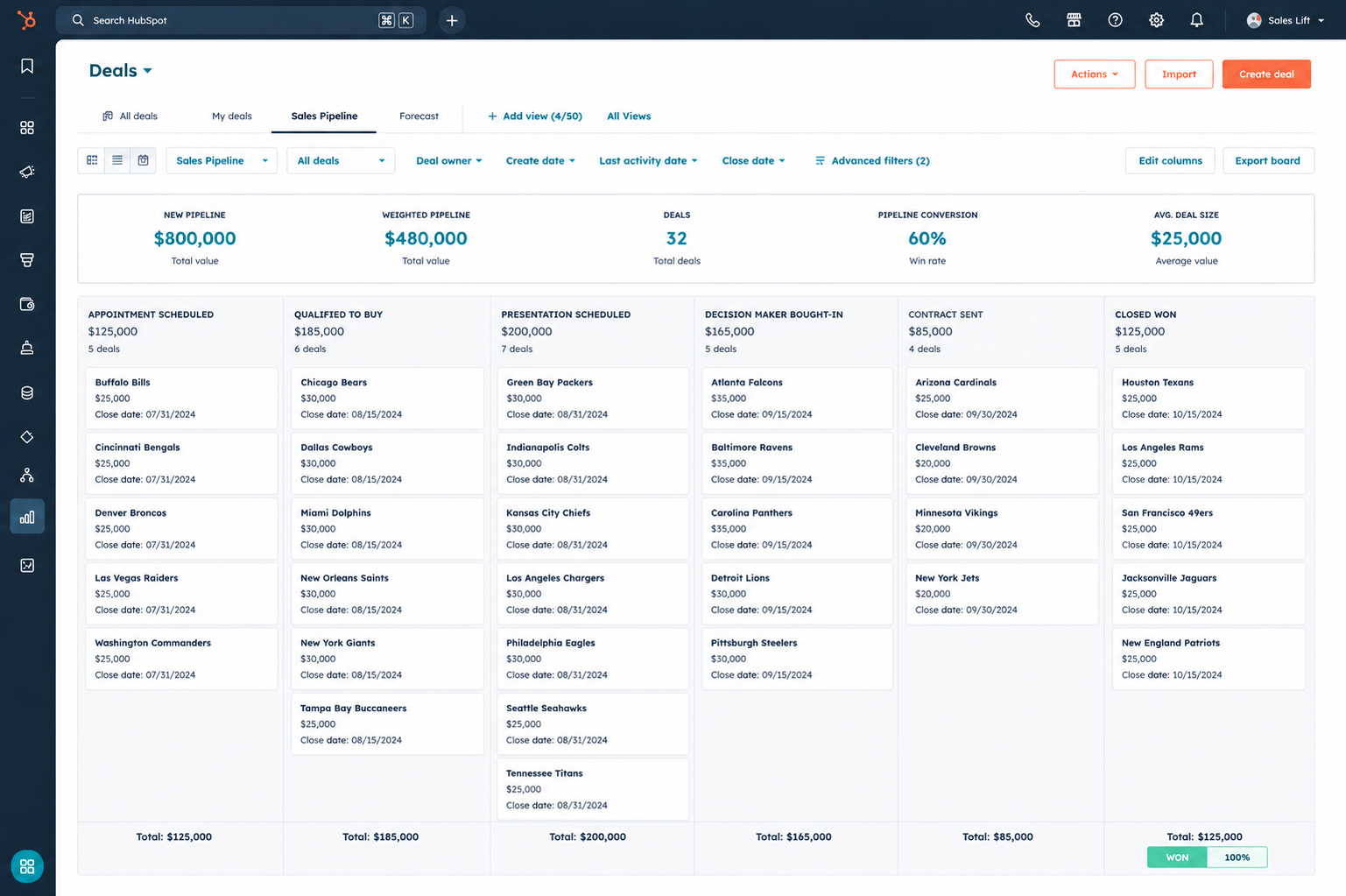The width and height of the screenshot is (1346, 896).
Task: Switch to the My deals tab
Action: coord(232,116)
